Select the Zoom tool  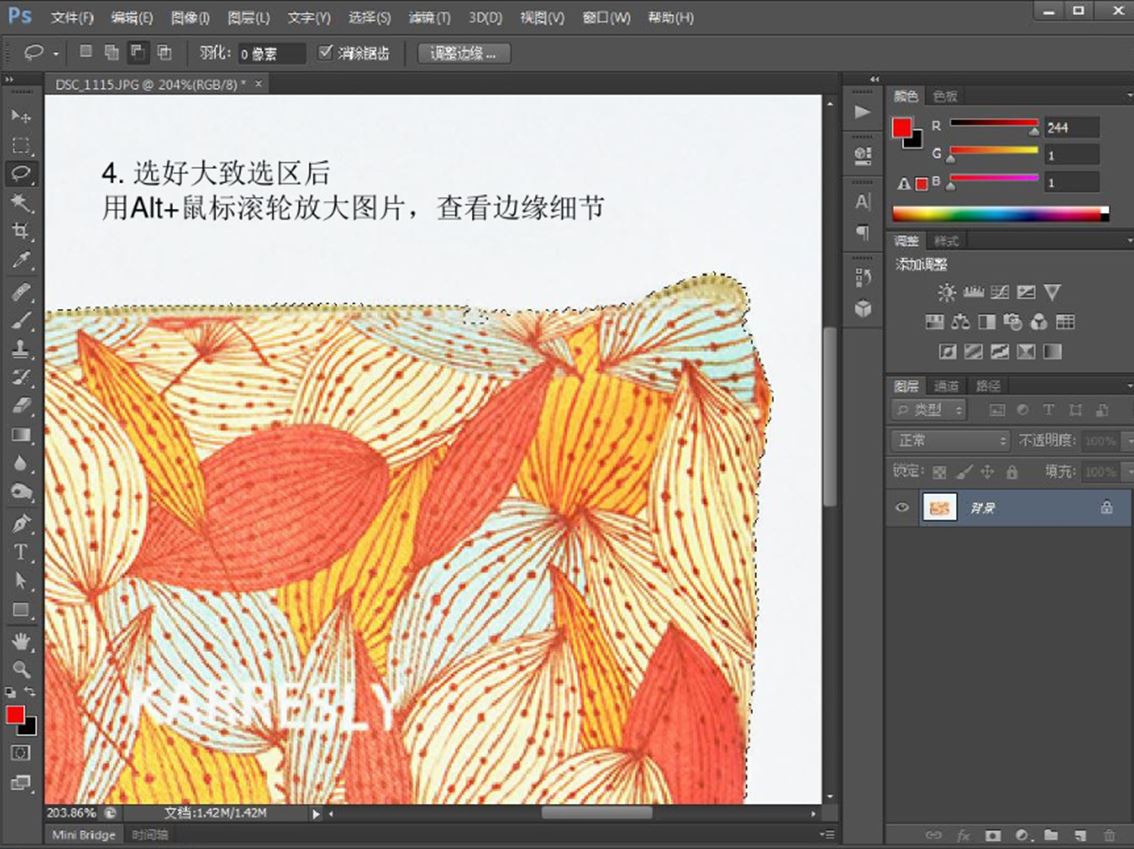[21, 670]
